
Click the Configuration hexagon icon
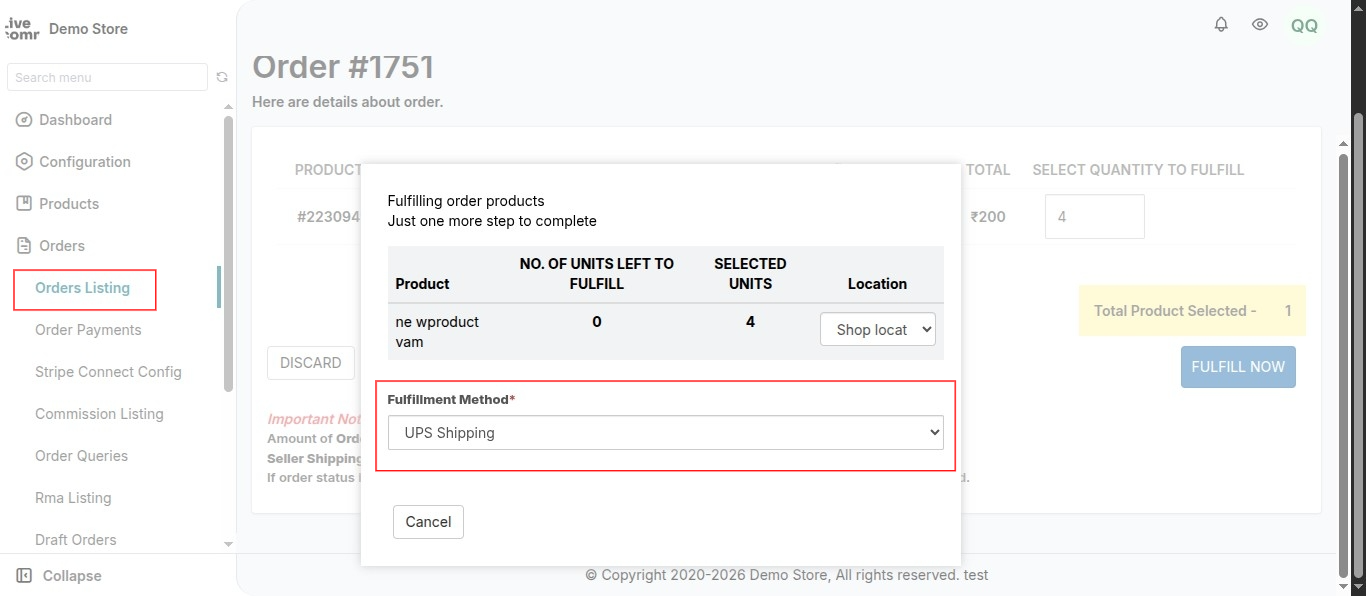point(24,162)
